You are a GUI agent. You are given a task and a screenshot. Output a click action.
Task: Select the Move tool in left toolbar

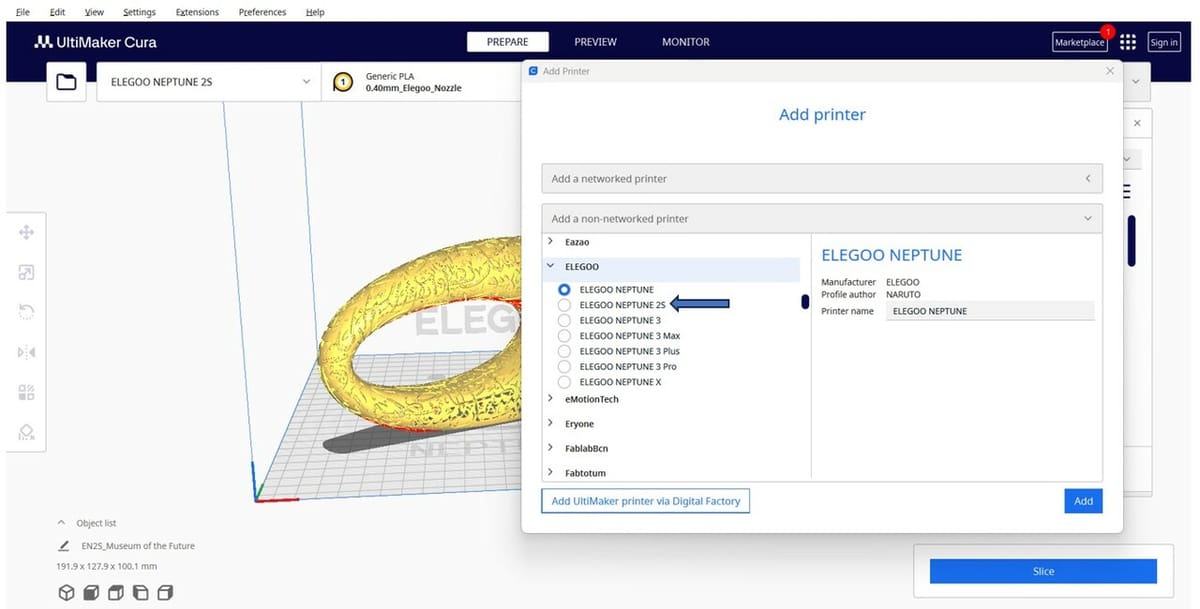[x=27, y=232]
